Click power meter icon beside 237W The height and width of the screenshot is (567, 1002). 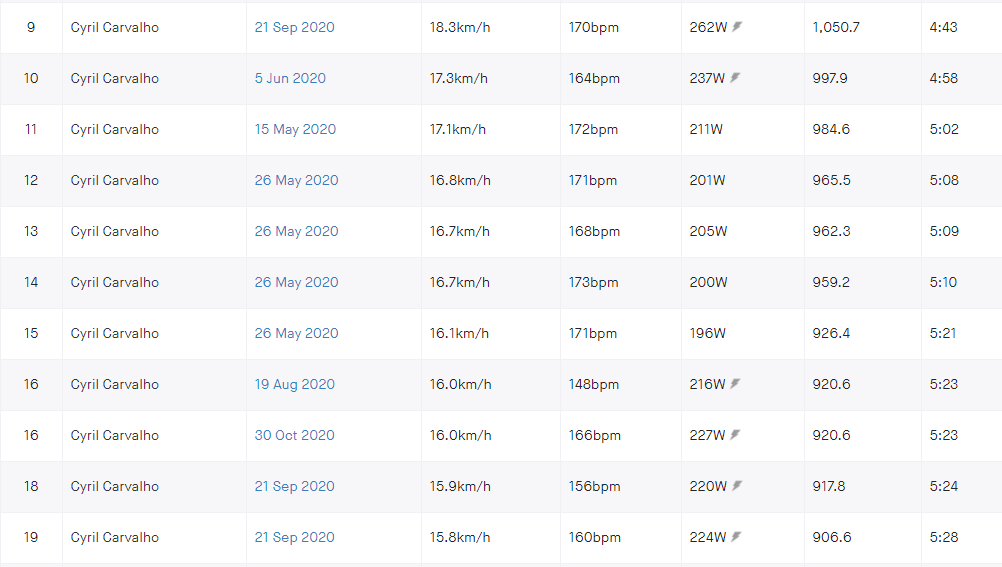click(x=735, y=78)
